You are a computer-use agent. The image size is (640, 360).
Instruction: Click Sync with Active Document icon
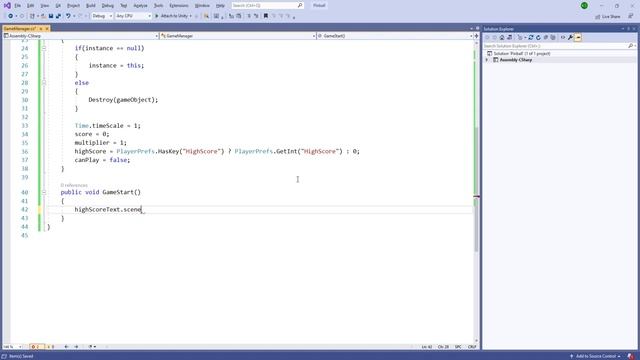(531, 38)
